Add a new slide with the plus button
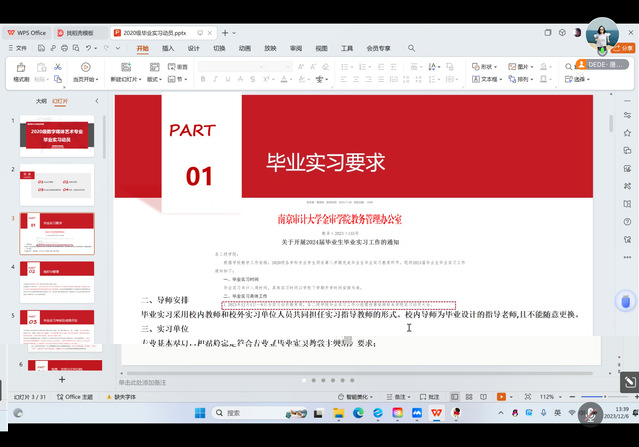The height and width of the screenshot is (447, 639). (x=62, y=380)
